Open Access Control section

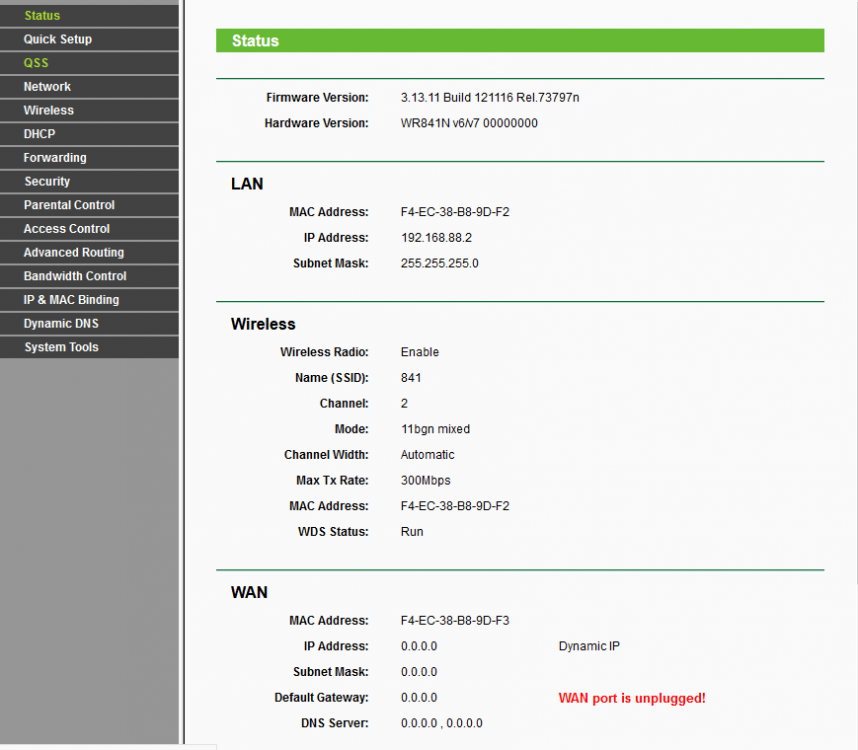[67, 229]
